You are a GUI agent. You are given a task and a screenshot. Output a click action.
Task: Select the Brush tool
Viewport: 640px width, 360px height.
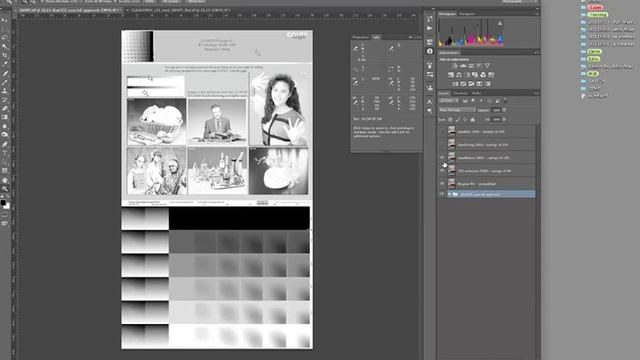point(4,82)
